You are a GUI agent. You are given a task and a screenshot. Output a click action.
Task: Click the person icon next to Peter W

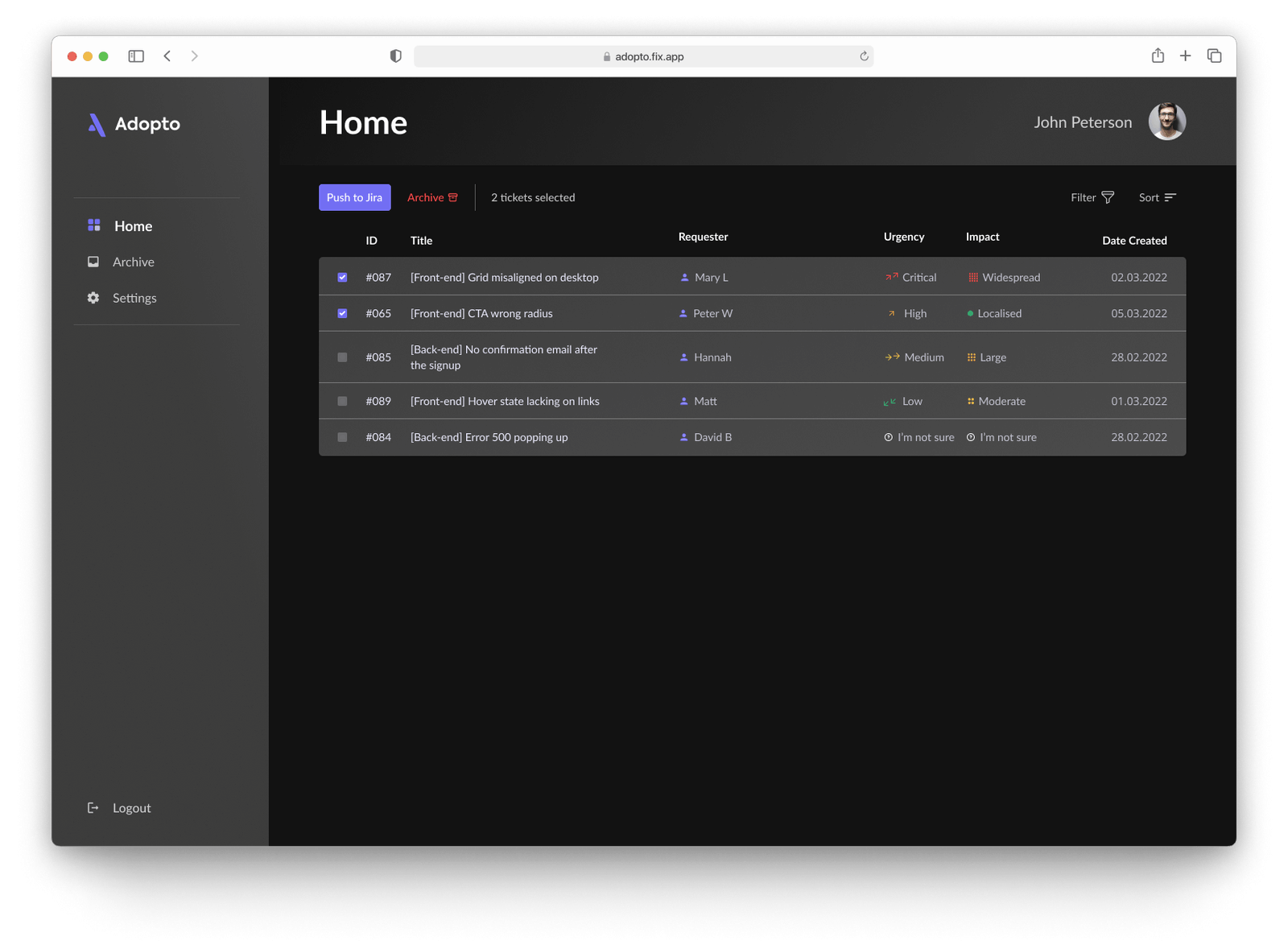(x=683, y=313)
